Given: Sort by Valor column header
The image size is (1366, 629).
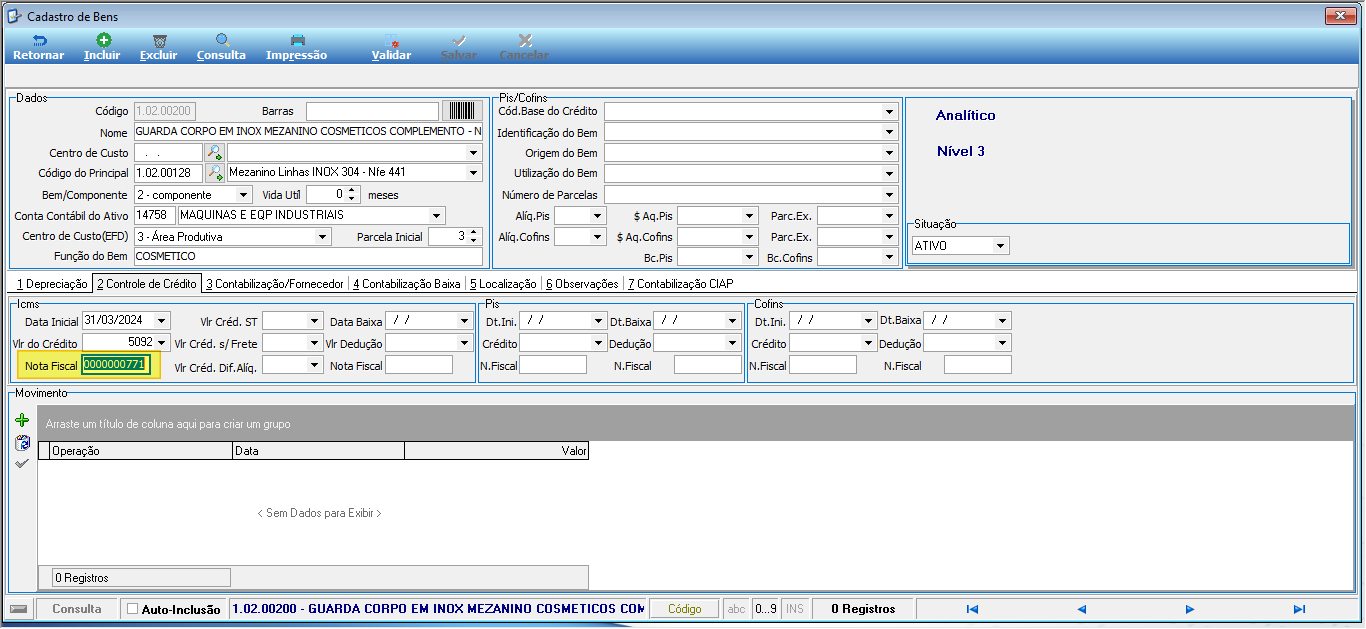Looking at the screenshot, I should tap(497, 451).
